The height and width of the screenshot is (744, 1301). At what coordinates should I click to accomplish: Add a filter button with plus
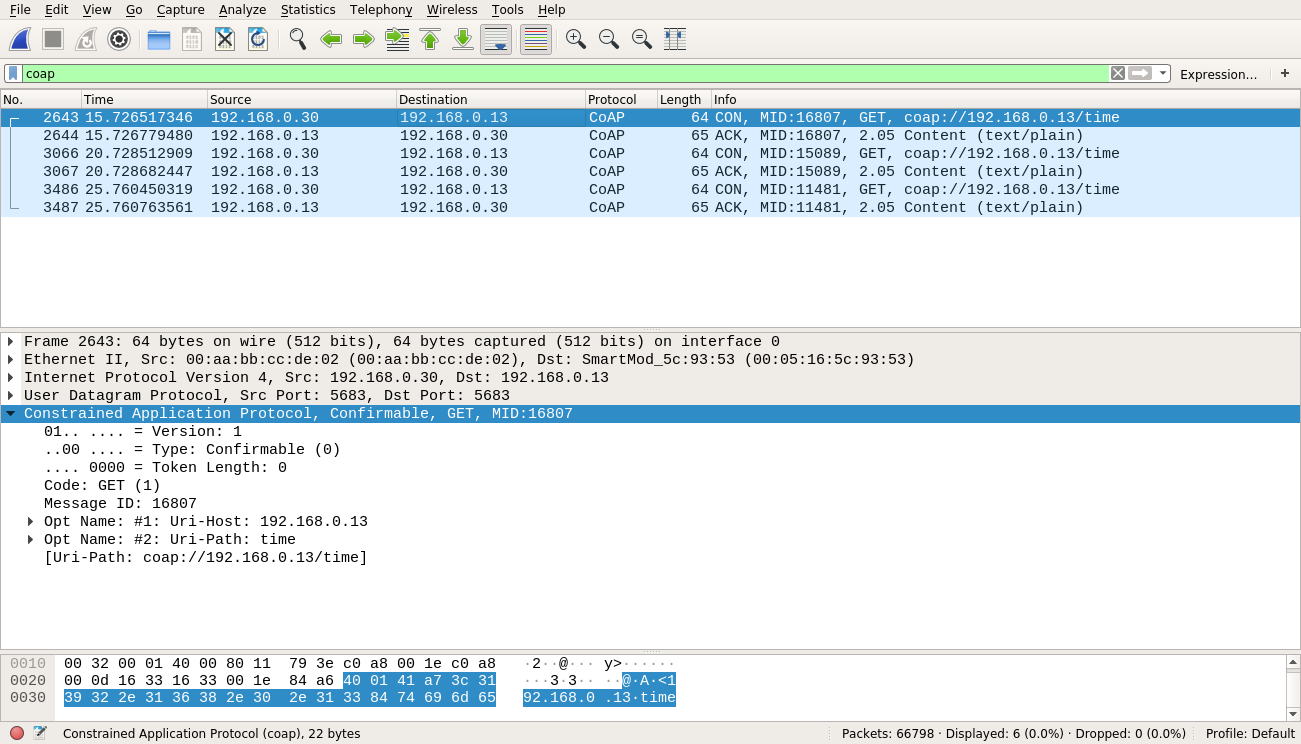click(x=1285, y=73)
